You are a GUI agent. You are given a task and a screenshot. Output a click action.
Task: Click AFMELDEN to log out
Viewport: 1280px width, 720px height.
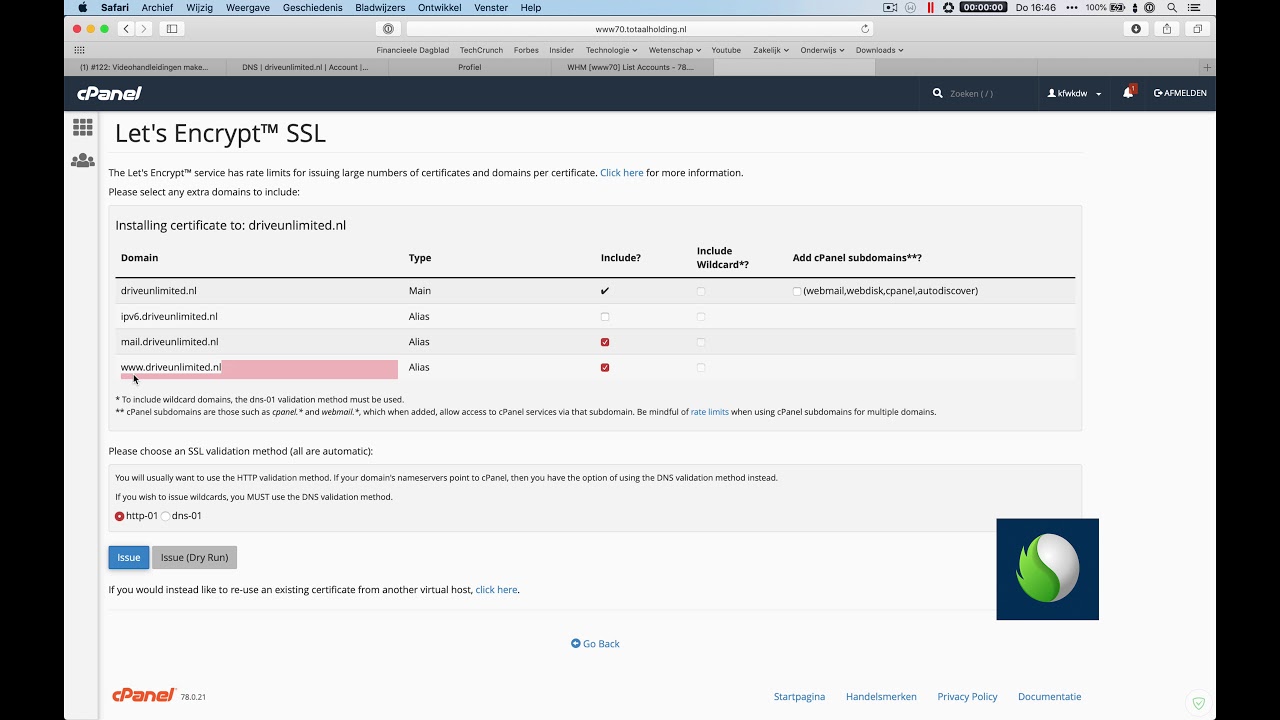coord(1181,93)
